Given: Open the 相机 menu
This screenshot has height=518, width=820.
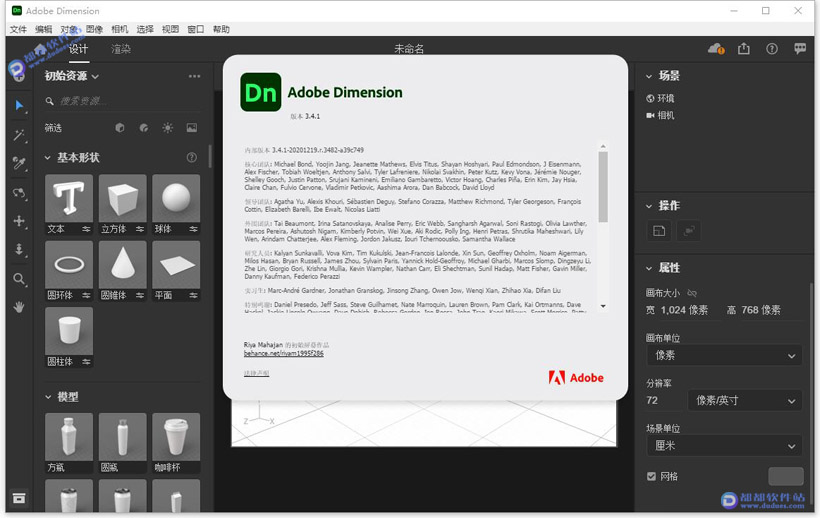Looking at the screenshot, I should pyautogui.click(x=120, y=29).
